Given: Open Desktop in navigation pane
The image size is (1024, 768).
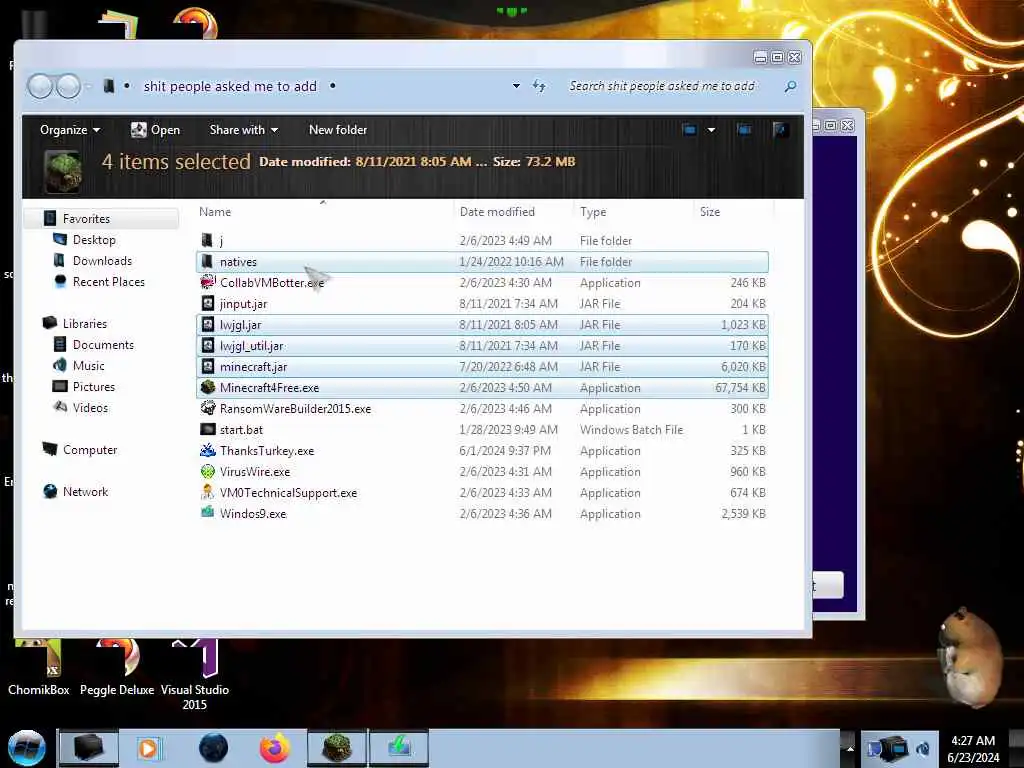Looking at the screenshot, I should click(94, 240).
